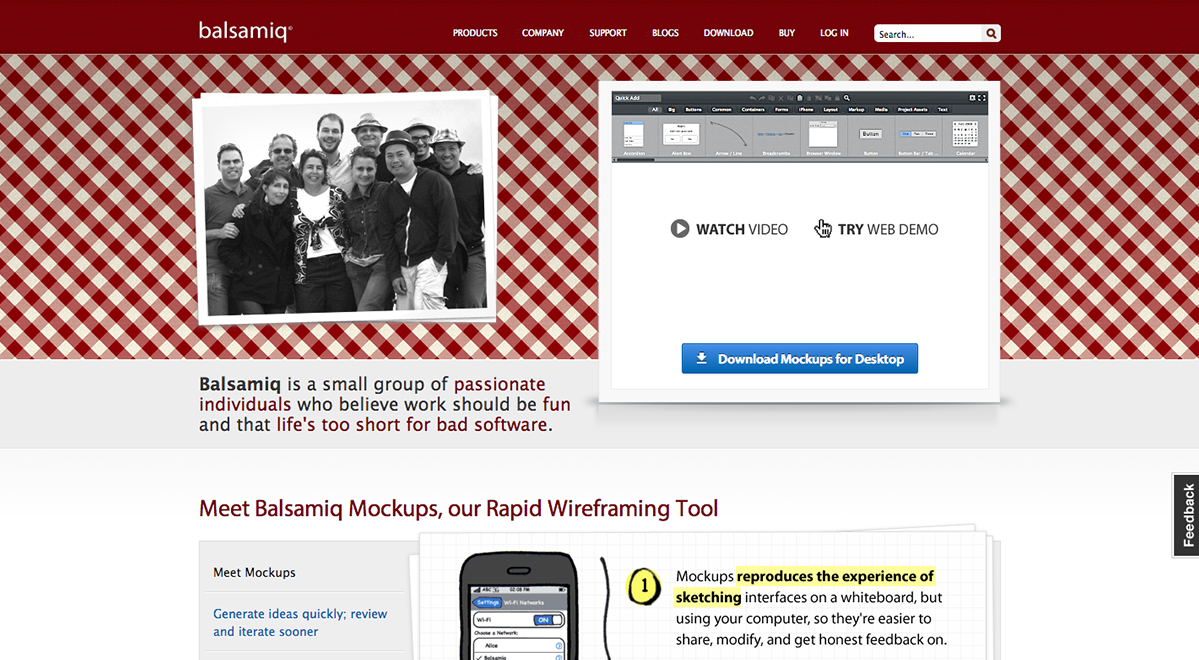This screenshot has height=660, width=1199.
Task: Open the Company menu
Action: point(543,33)
